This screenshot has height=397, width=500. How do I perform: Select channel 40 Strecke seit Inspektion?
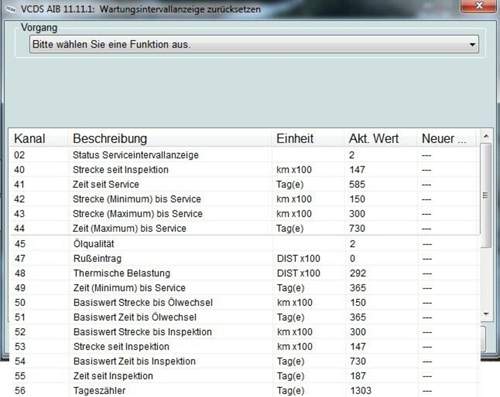[x=245, y=170]
